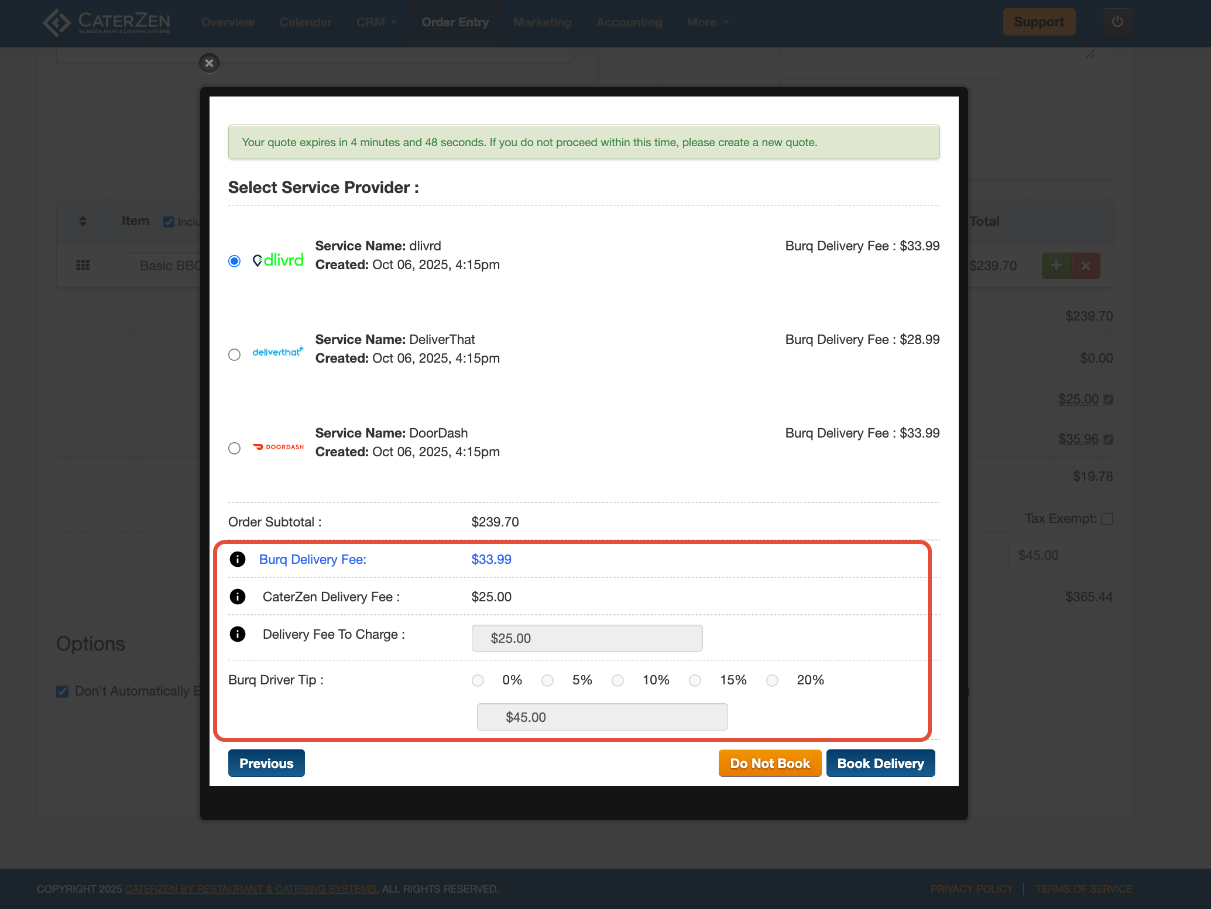Click the red remove-item button
The width and height of the screenshot is (1211, 909).
[x=1086, y=265]
